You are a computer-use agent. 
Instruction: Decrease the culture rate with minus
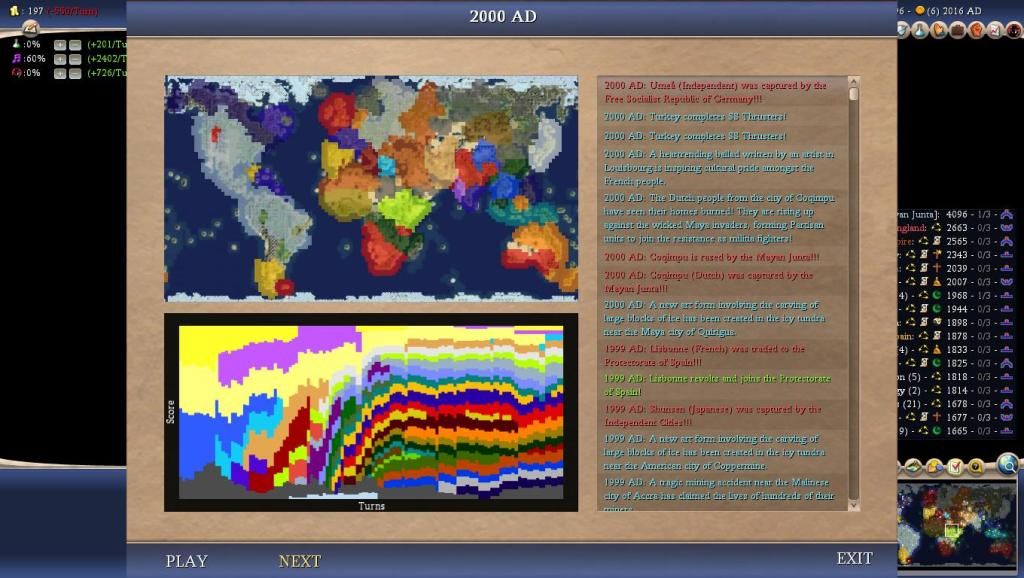pos(75,59)
